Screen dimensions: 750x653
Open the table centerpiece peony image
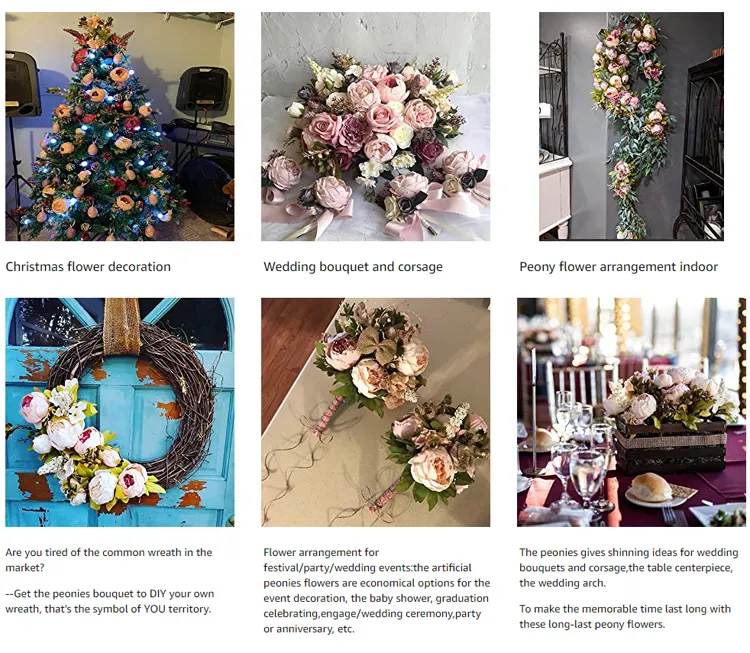point(631,412)
